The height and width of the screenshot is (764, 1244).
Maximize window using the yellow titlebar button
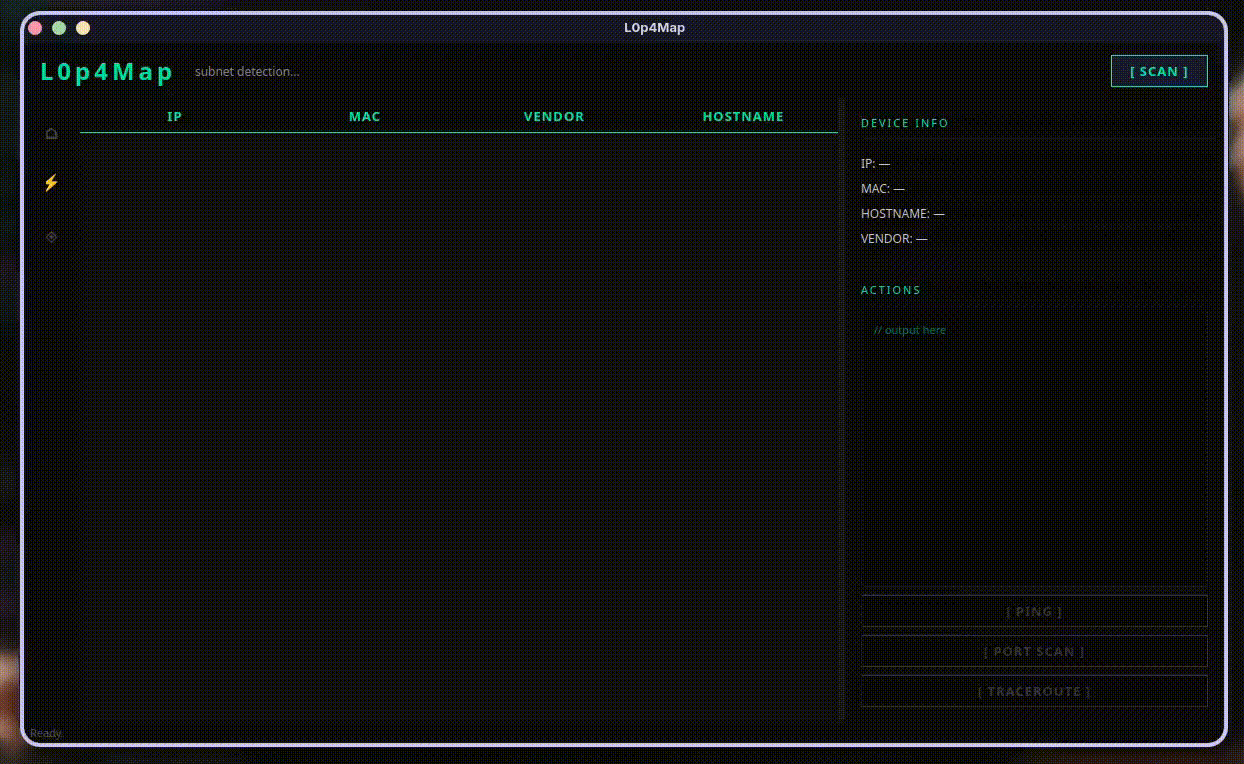point(83,28)
